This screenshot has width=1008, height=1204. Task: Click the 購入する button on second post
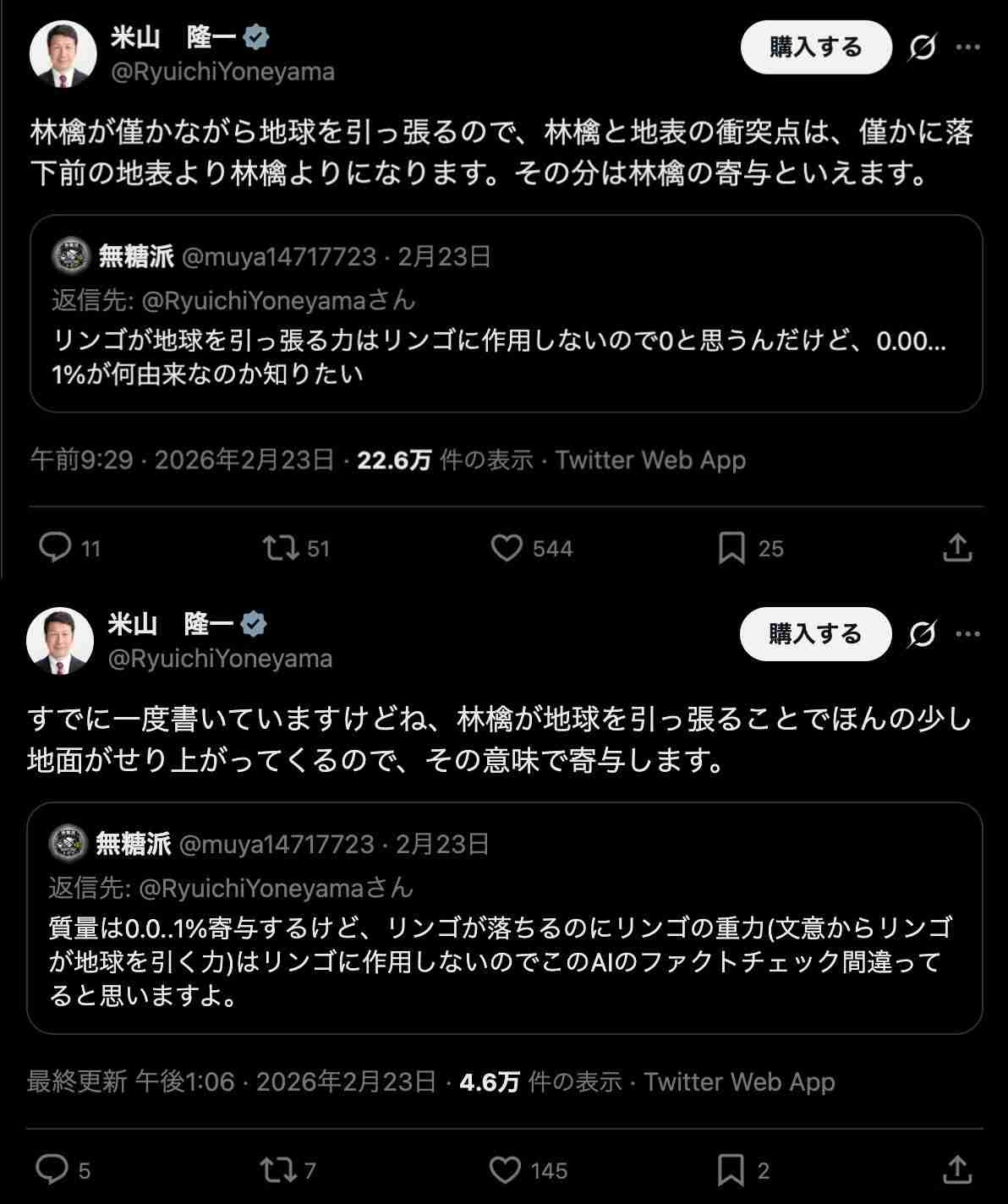point(815,634)
